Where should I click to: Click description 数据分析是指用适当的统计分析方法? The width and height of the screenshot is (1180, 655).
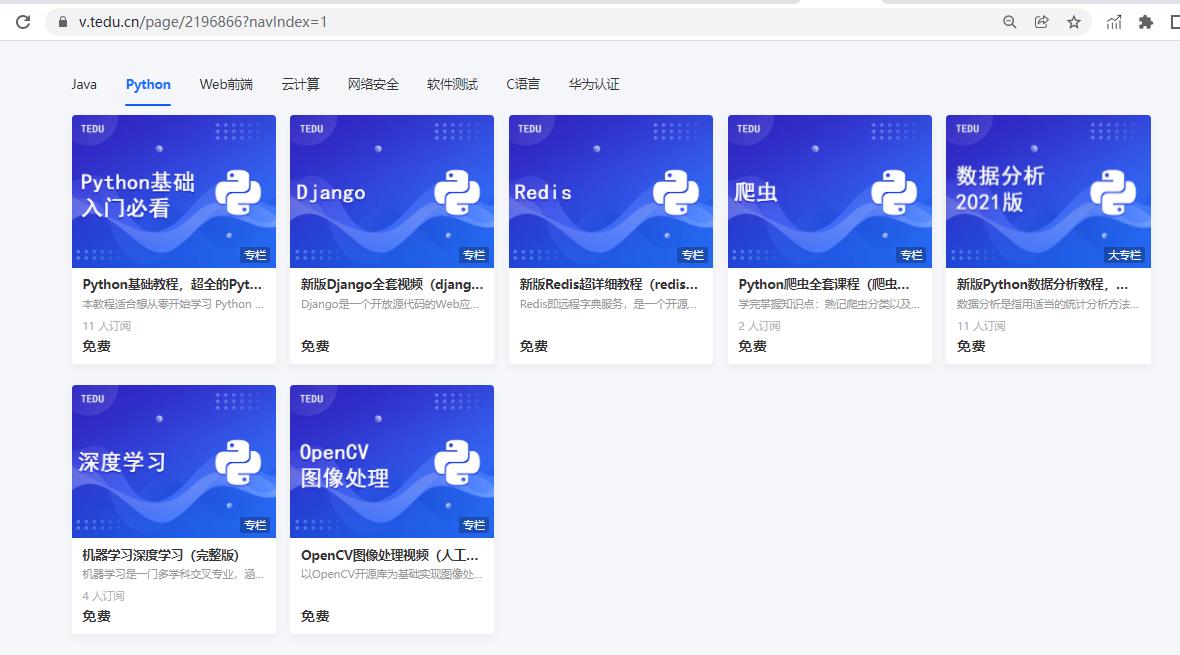[1048, 304]
